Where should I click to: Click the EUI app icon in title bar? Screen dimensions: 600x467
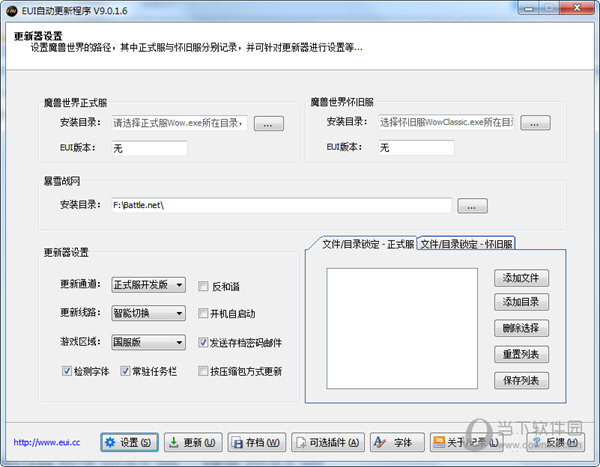(11, 11)
